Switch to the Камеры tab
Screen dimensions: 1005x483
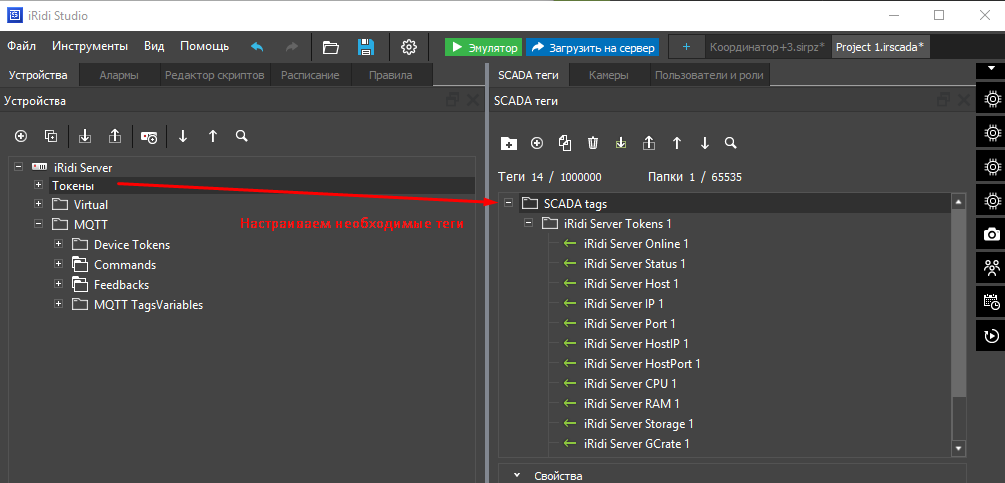pyautogui.click(x=608, y=75)
